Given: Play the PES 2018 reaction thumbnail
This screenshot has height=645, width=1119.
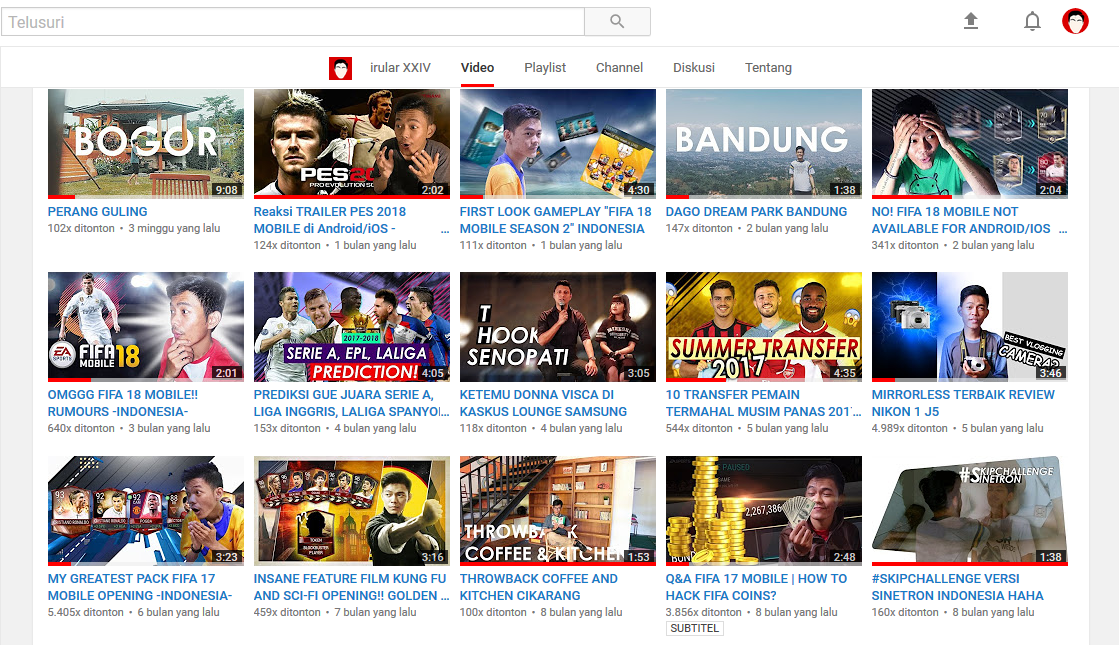Looking at the screenshot, I should 352,143.
